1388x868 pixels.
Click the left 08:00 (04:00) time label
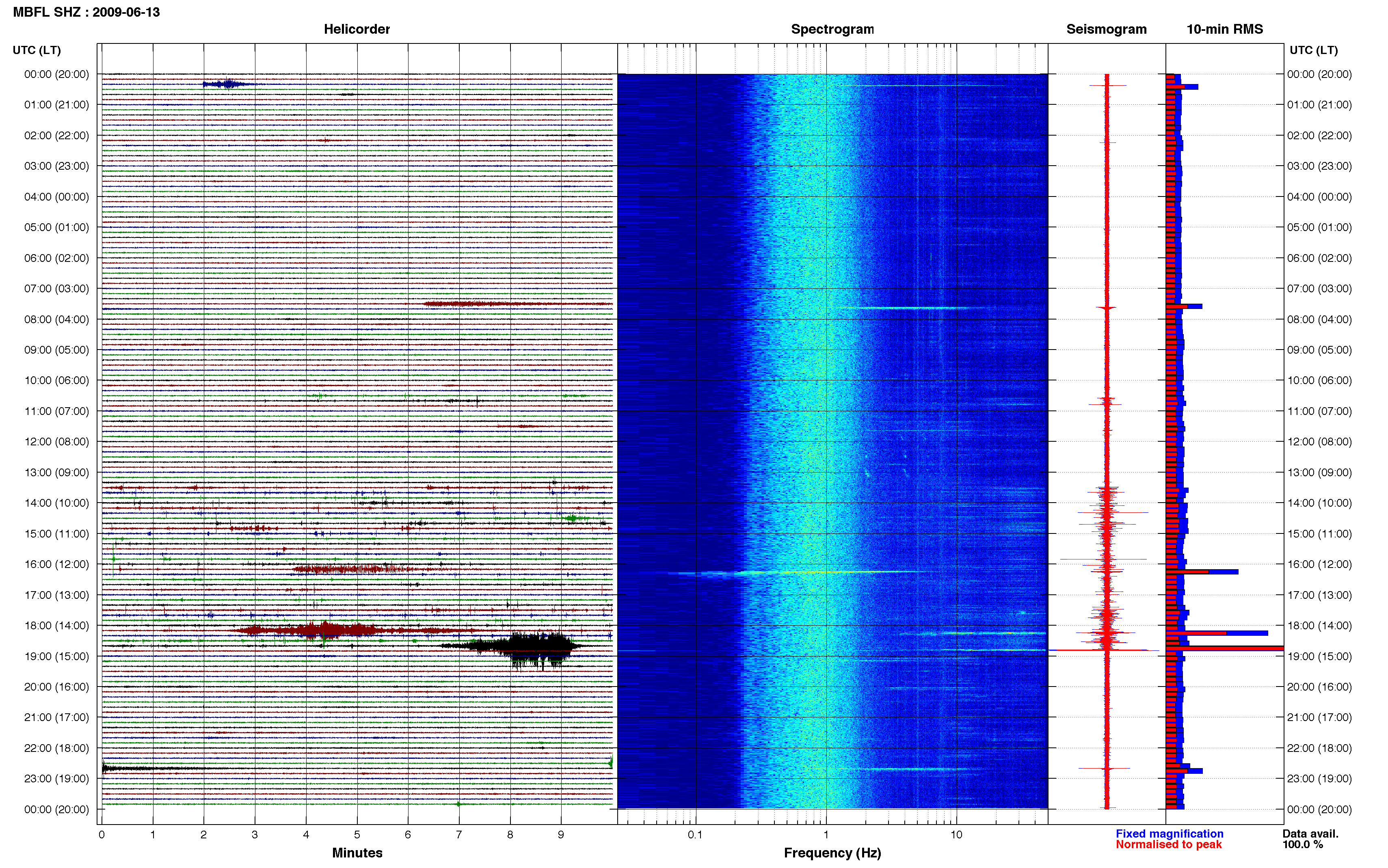click(56, 319)
